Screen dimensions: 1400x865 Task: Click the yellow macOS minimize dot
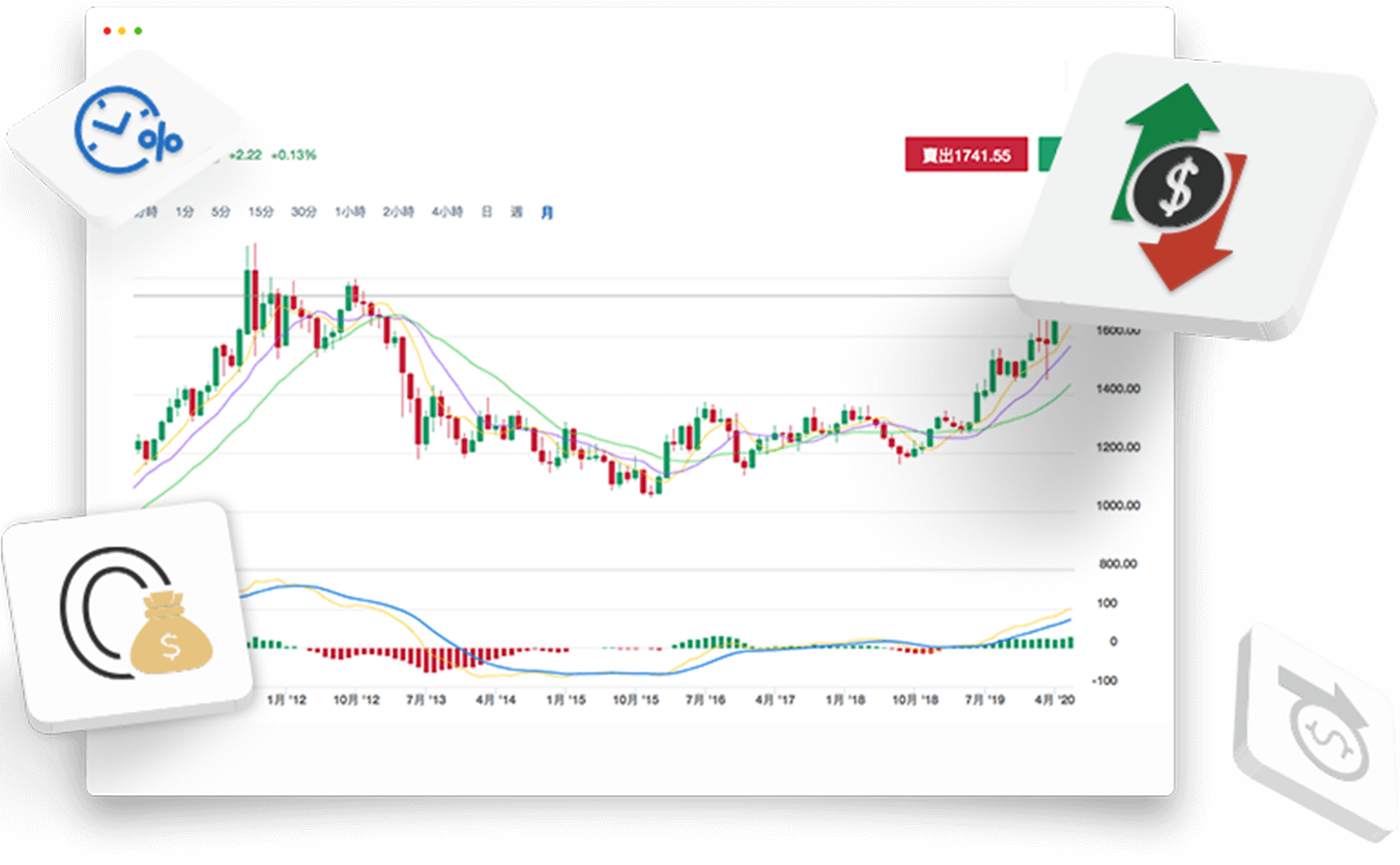123,32
